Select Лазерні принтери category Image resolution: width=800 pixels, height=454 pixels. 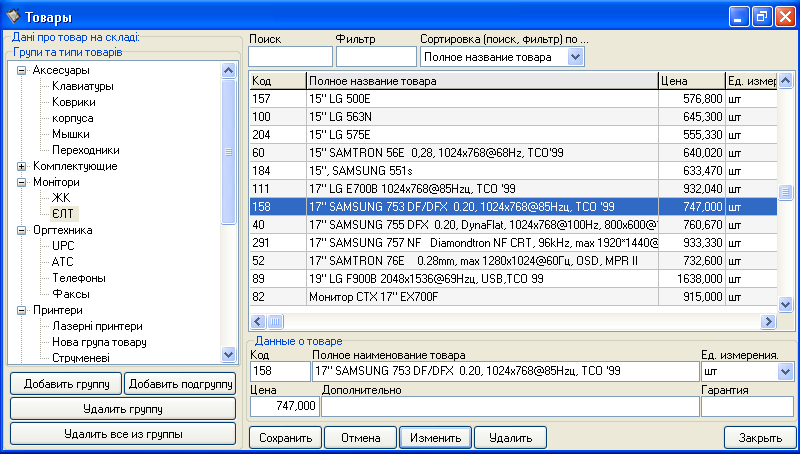[x=98, y=326]
